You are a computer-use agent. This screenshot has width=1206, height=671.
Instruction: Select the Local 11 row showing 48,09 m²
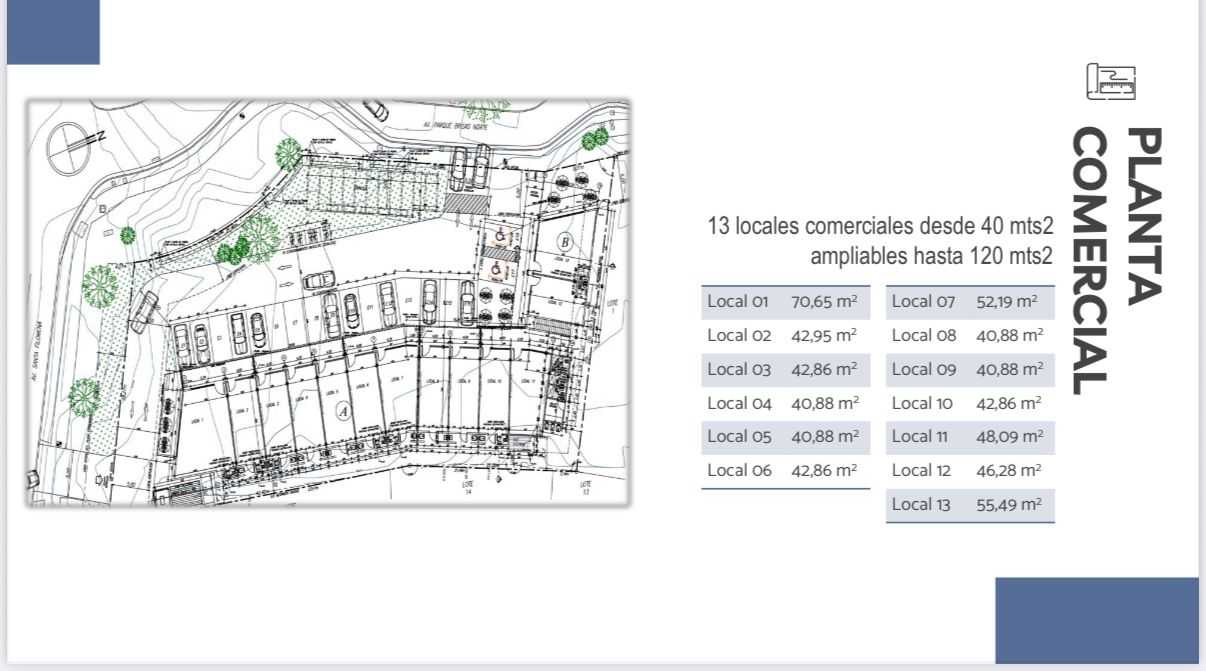tap(968, 436)
